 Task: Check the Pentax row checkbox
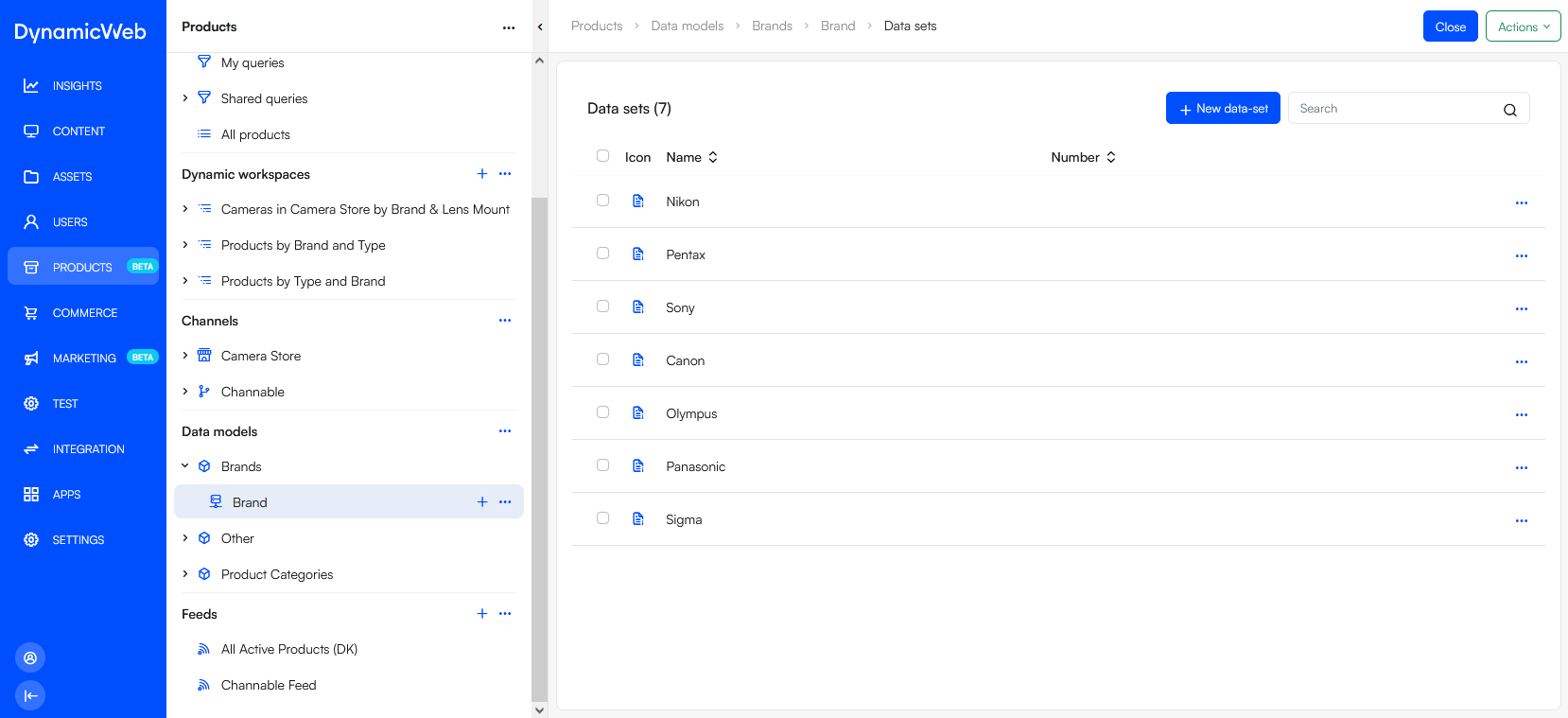(x=602, y=254)
